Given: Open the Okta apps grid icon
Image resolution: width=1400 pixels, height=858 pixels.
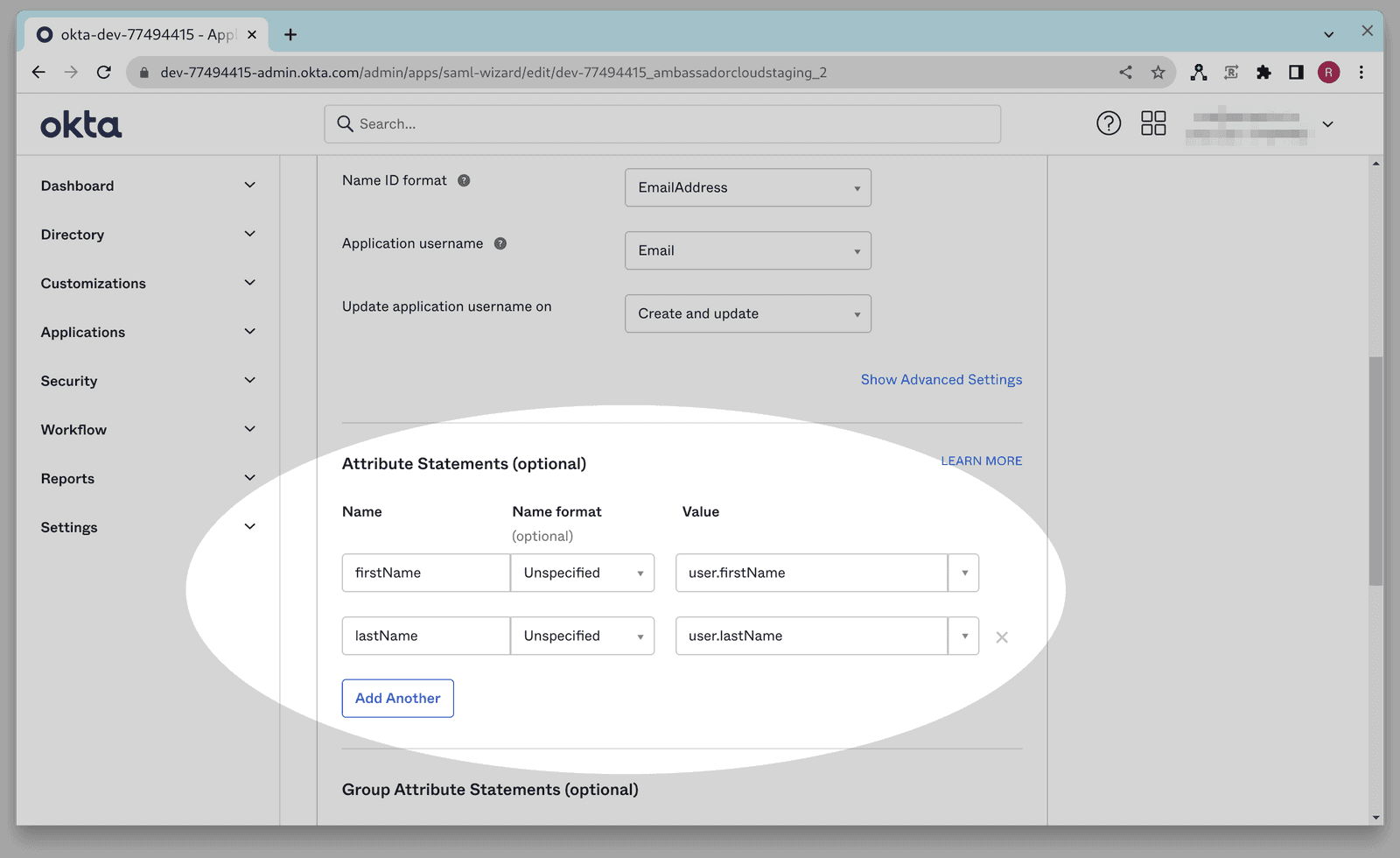Looking at the screenshot, I should tap(1153, 123).
